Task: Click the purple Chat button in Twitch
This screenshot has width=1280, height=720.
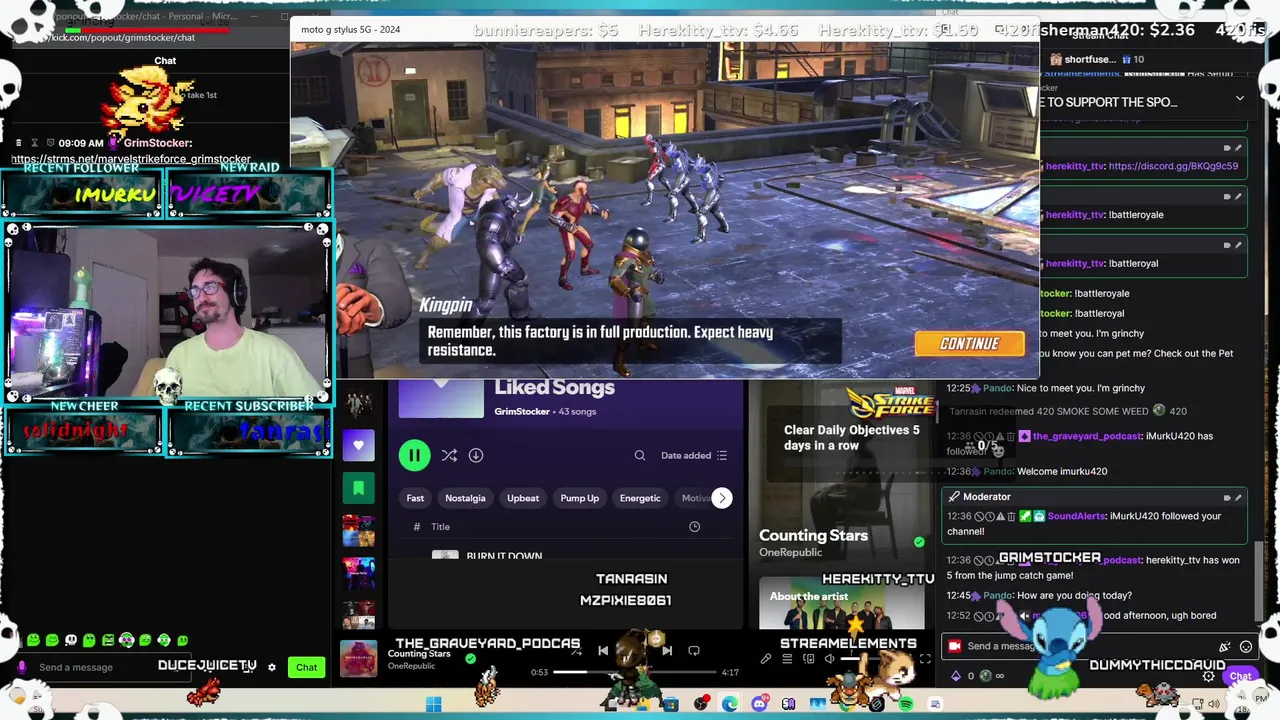Action: click(x=1240, y=676)
